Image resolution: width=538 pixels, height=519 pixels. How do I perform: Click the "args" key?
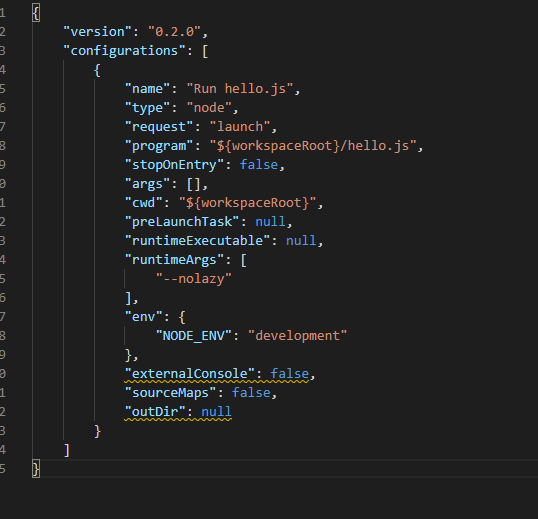click(147, 184)
